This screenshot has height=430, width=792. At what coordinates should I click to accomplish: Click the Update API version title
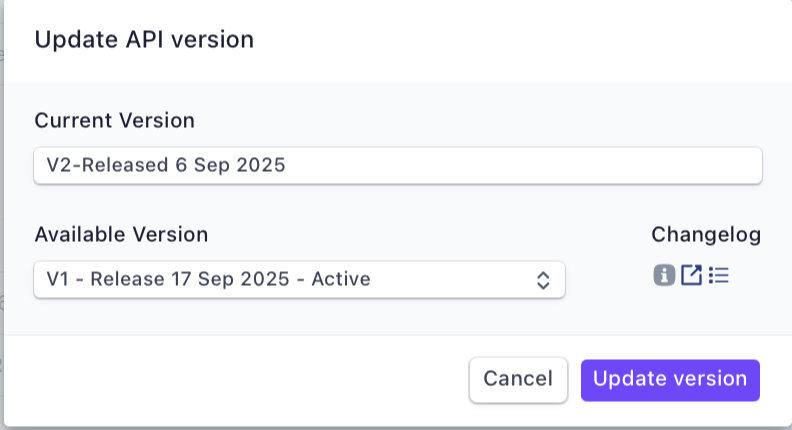(144, 40)
